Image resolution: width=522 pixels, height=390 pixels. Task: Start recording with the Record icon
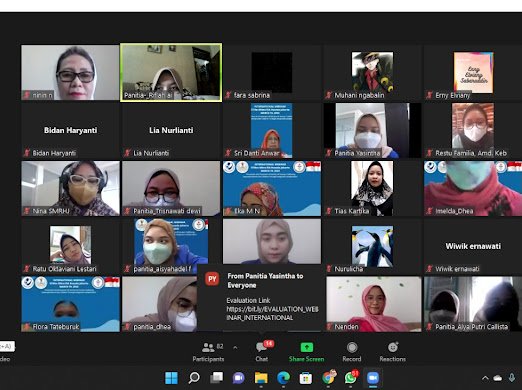pos(352,347)
